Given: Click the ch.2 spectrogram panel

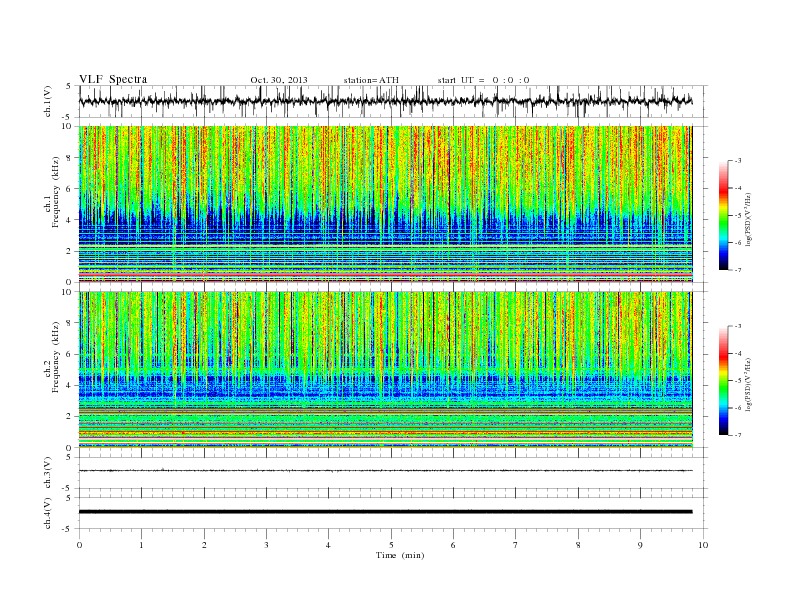Looking at the screenshot, I should click(385, 369).
